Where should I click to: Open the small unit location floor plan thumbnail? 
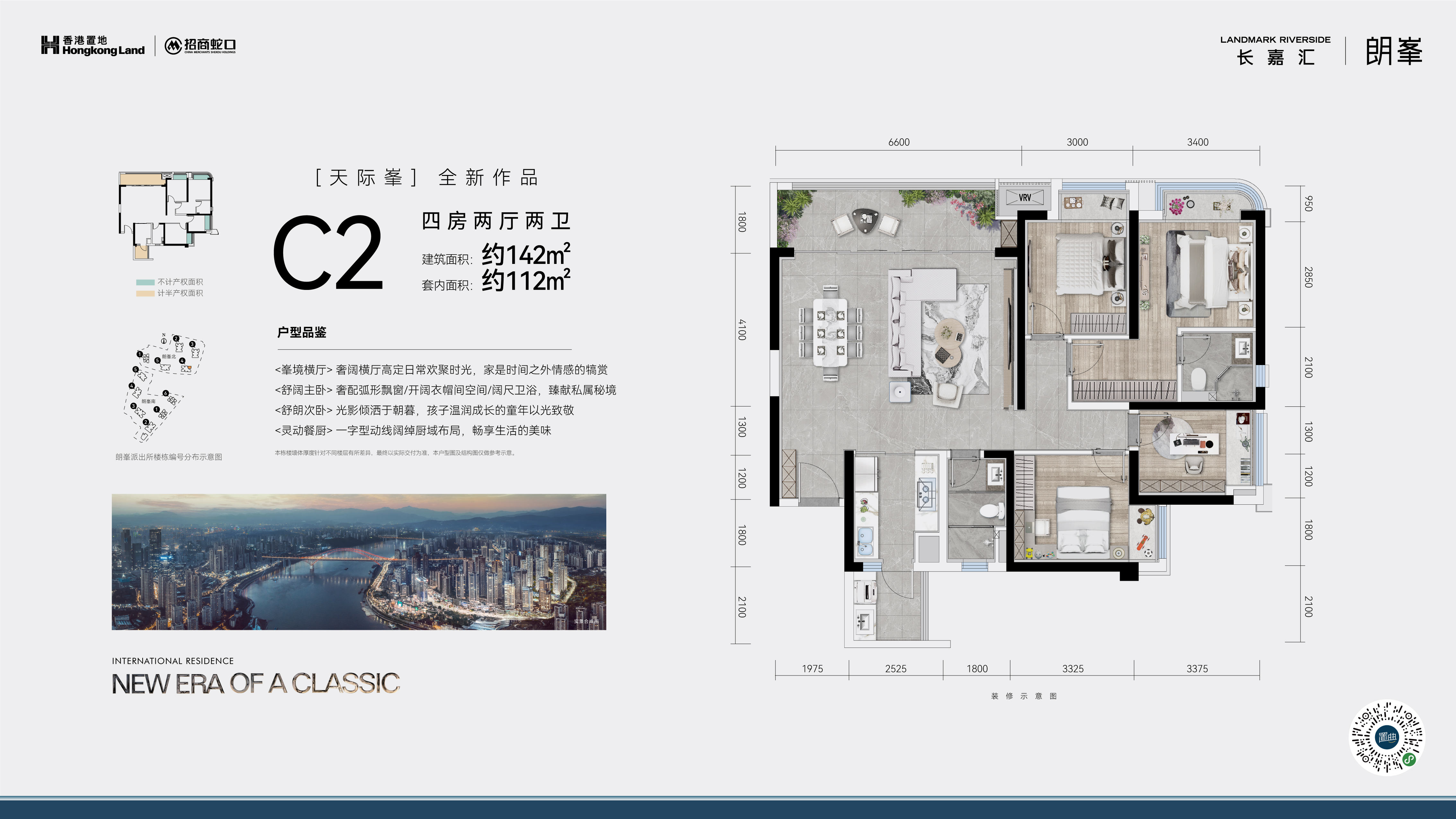169,215
